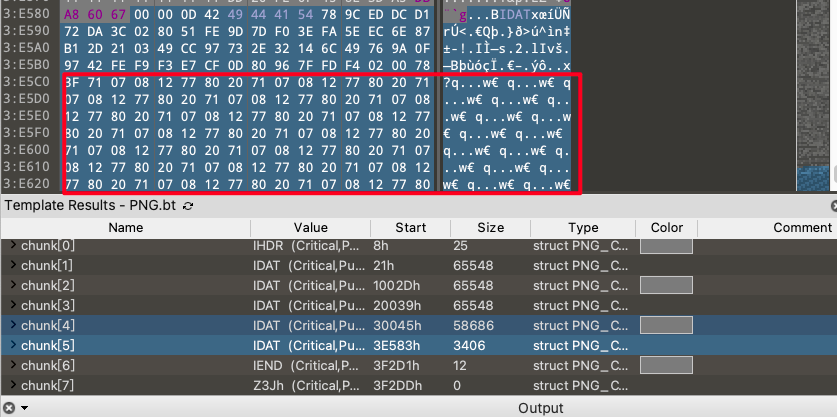Screen dimensions: 837x417
Task: Click the refresh icon beside Template Results
Action: pos(188,206)
